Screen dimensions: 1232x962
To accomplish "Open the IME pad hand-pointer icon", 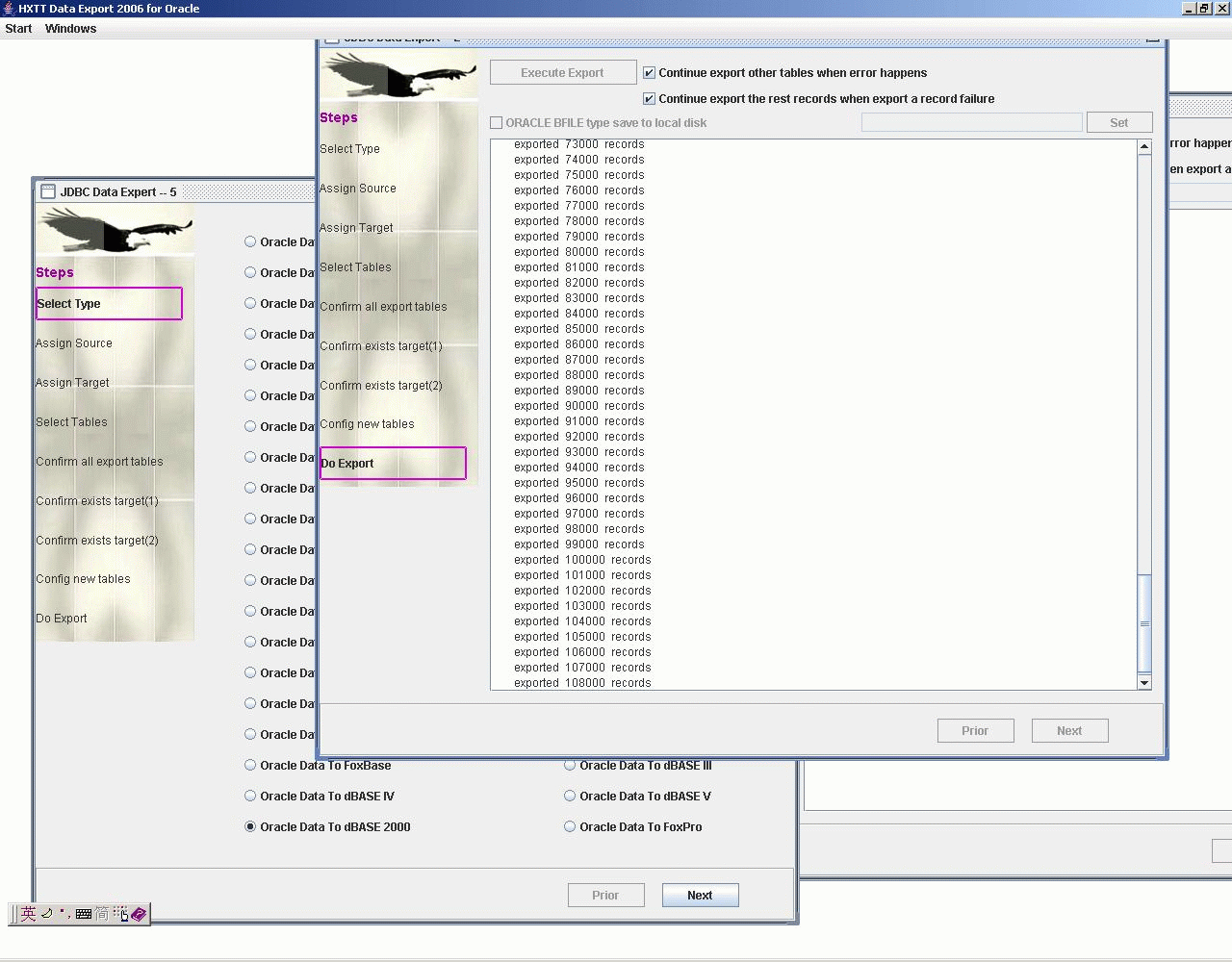I will pyautogui.click(x=120, y=914).
